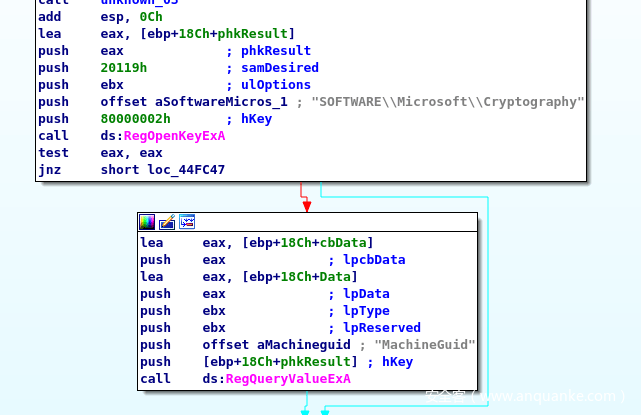
Task: Click the aSoftwareMicros_1 offset operand
Action: click(x=221, y=102)
